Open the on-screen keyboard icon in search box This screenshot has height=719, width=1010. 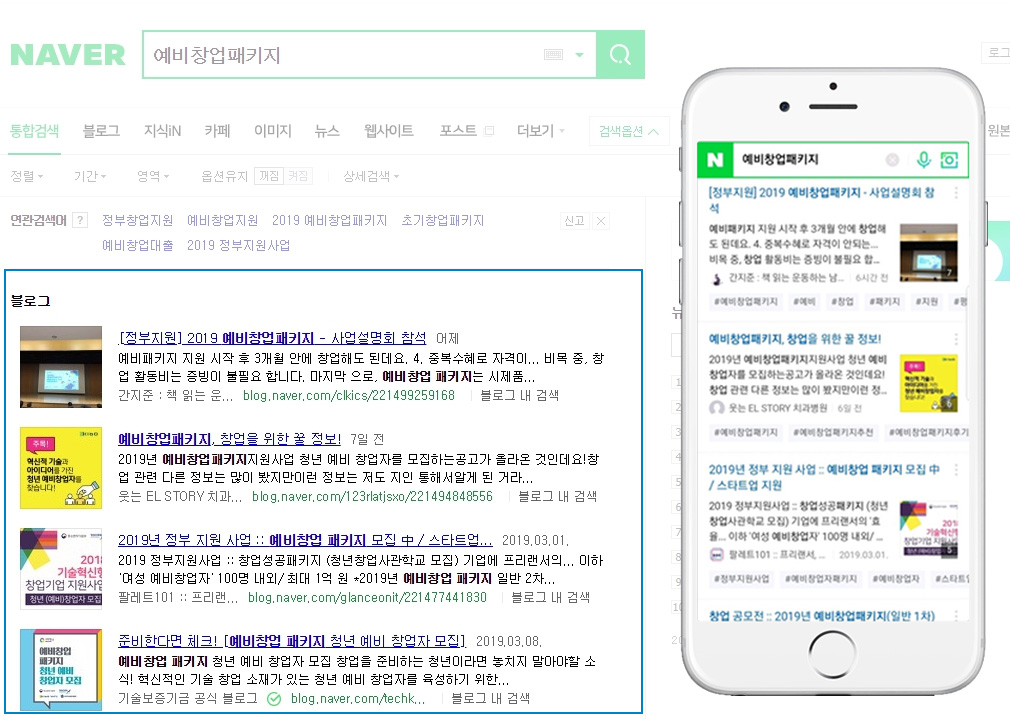tap(553, 55)
